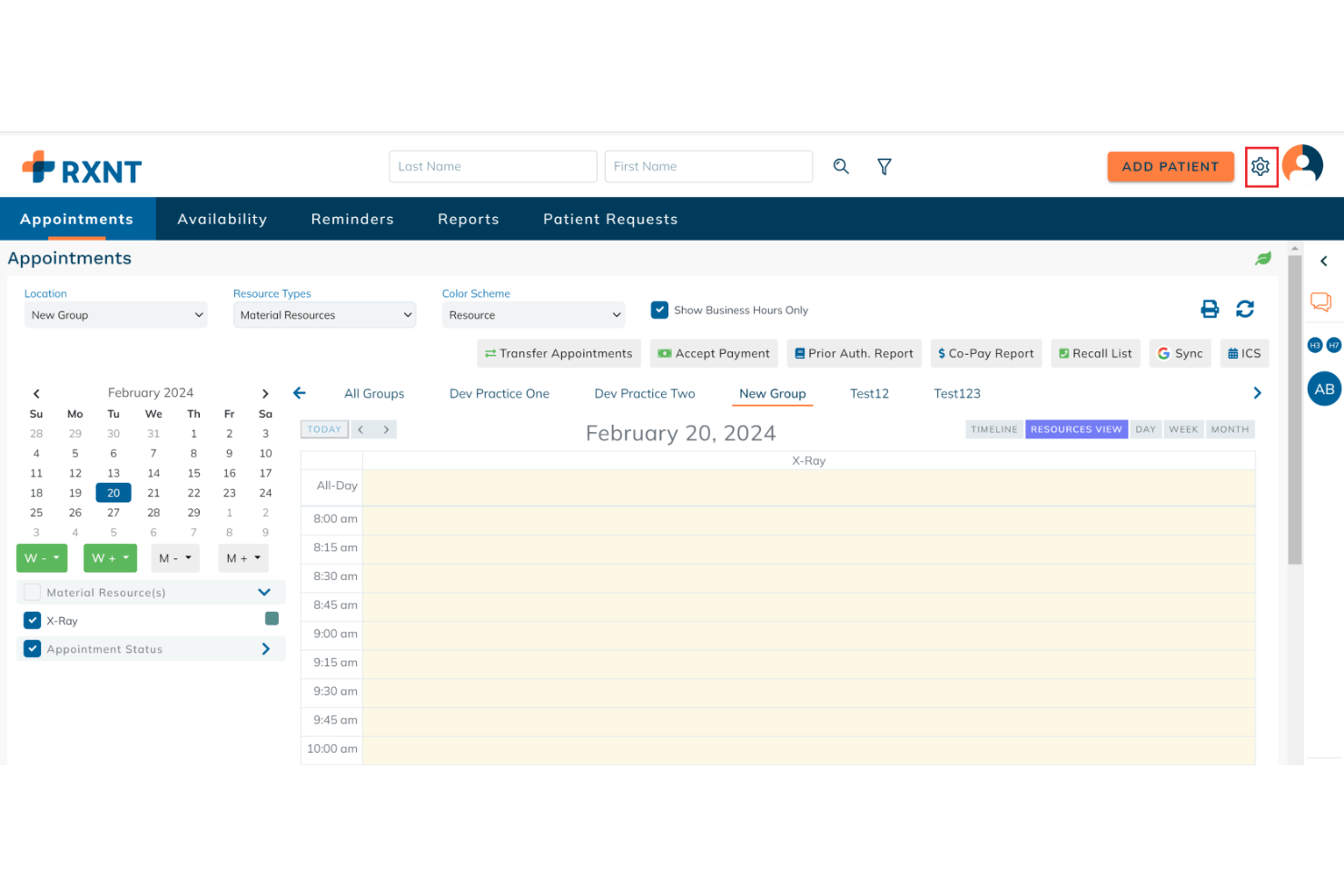Open the Co-Pay Report
Viewport: 1344px width, 896px height.
pyautogui.click(x=986, y=353)
